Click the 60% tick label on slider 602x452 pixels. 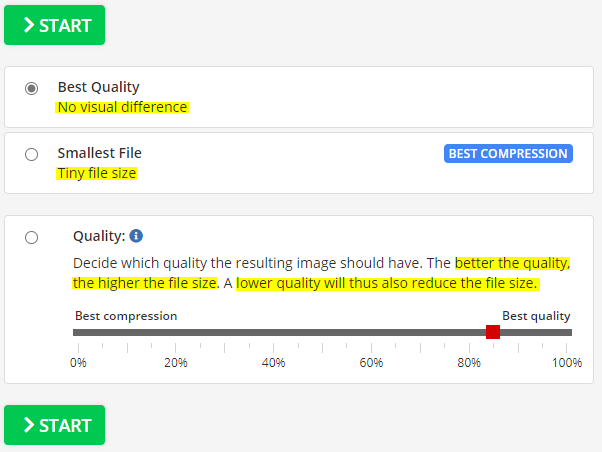[x=371, y=362]
